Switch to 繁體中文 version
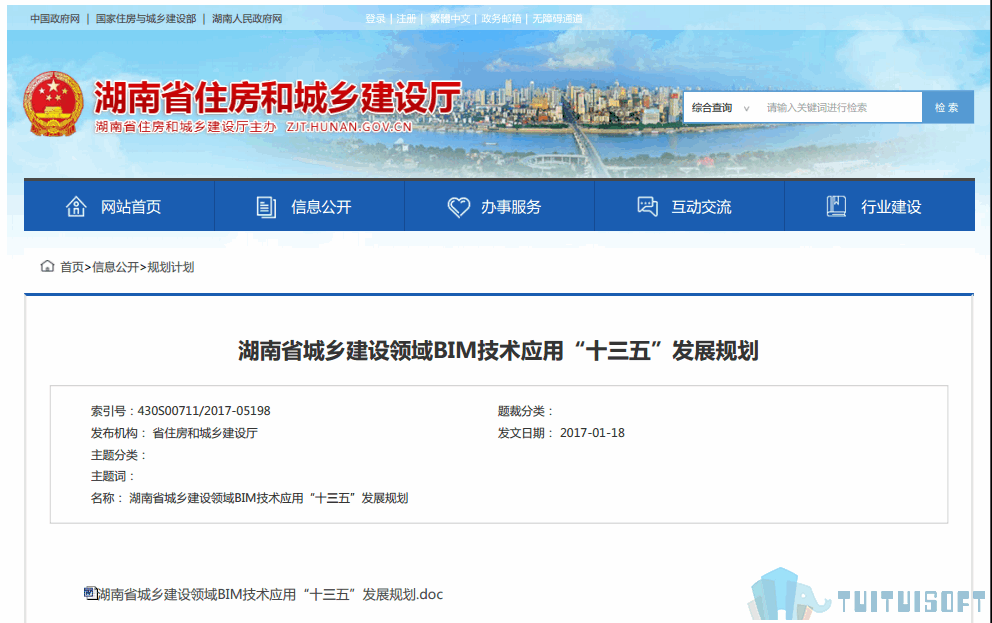 (450, 19)
